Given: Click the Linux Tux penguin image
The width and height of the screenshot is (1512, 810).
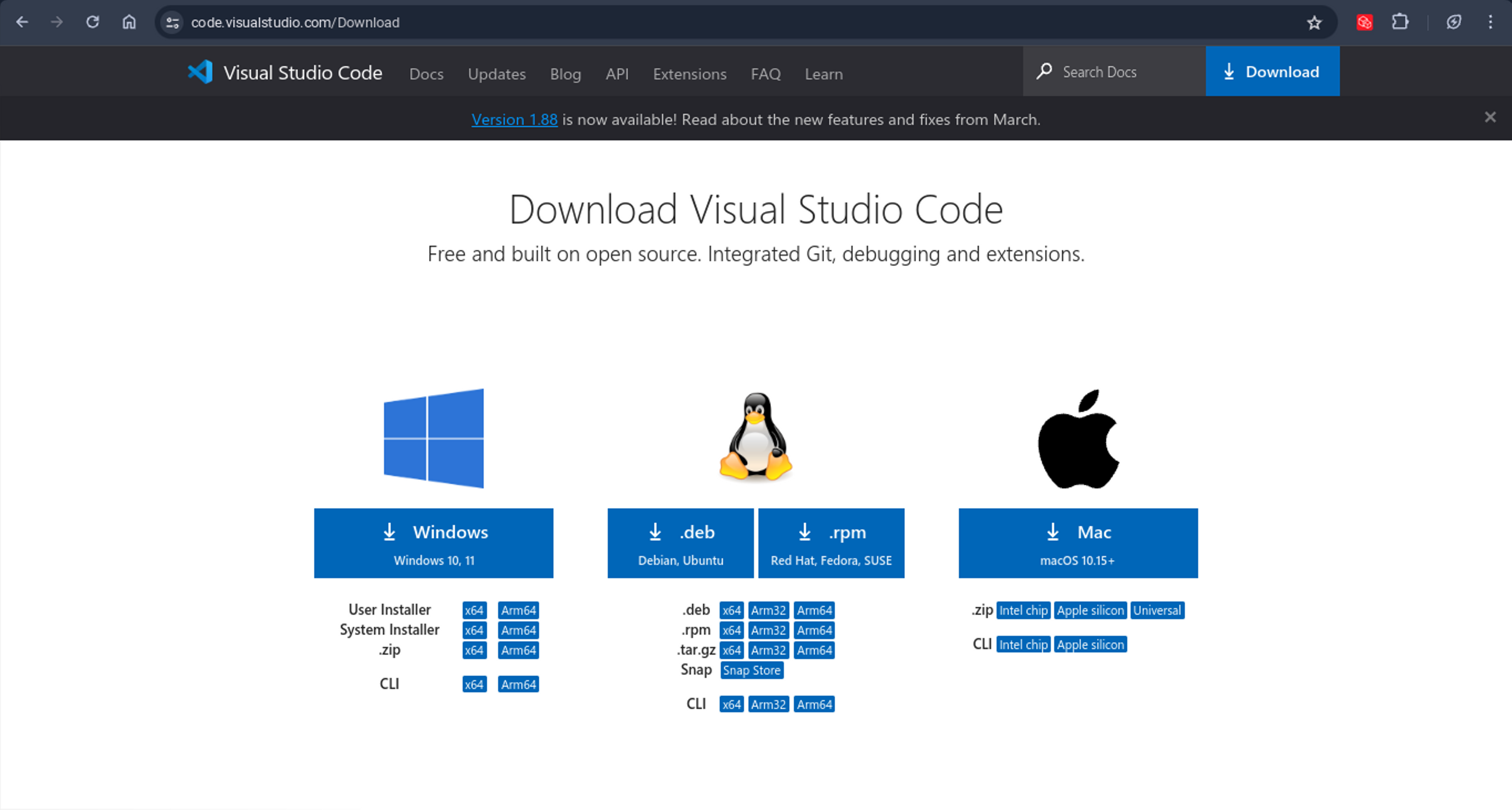Looking at the screenshot, I should pos(756,437).
